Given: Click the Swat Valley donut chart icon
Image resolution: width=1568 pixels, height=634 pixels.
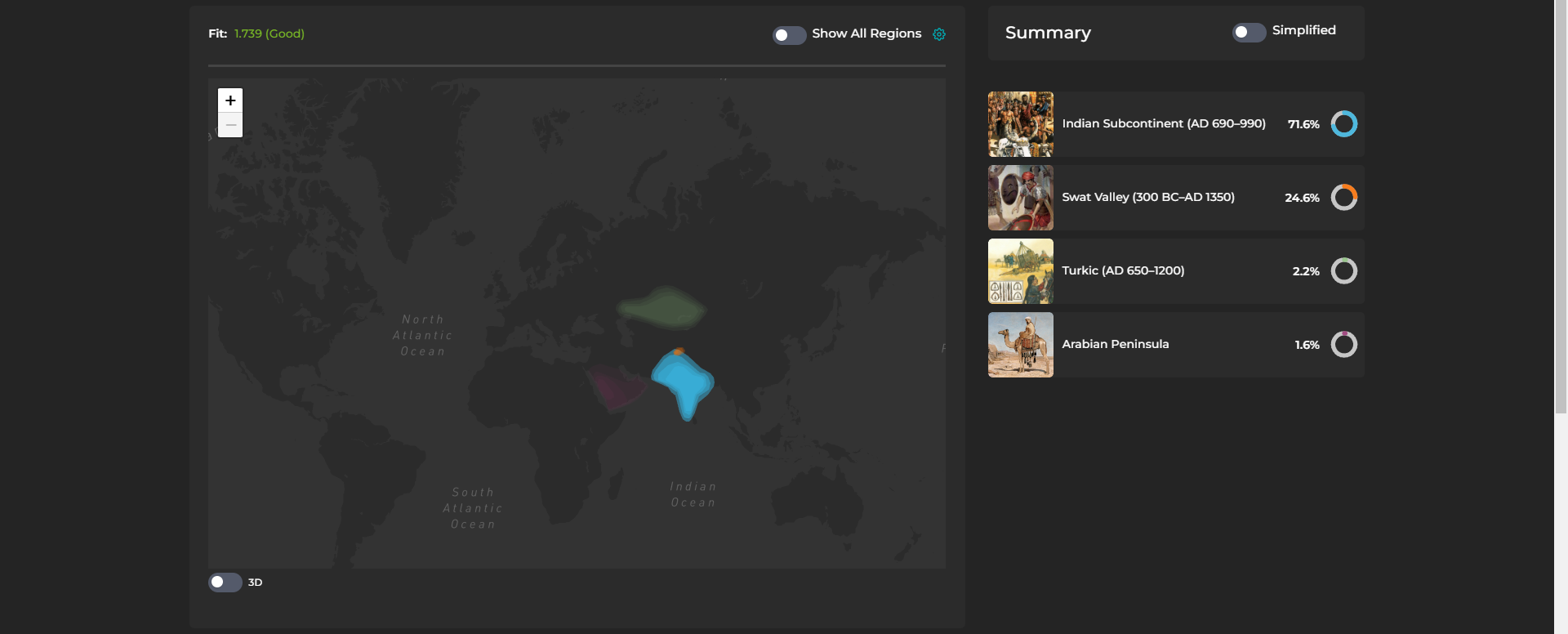Looking at the screenshot, I should (x=1343, y=198).
